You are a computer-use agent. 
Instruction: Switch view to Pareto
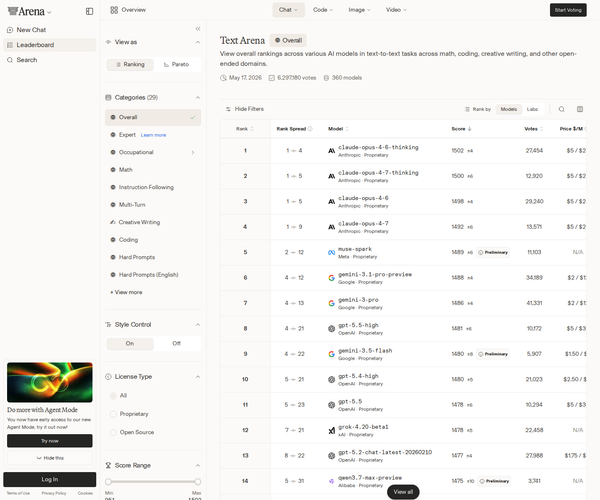[176, 65]
